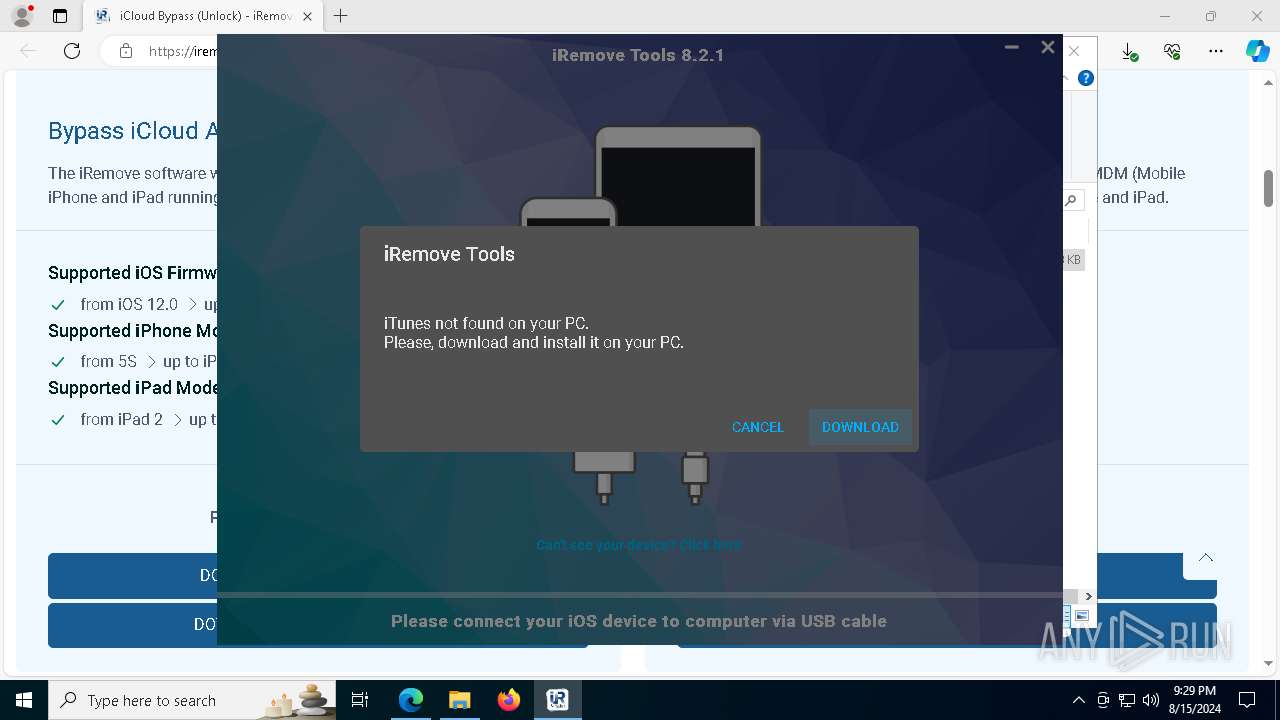Click the DOWNLOAD button in the iTunes dialog
Screen dimensions: 1280x720
860,427
